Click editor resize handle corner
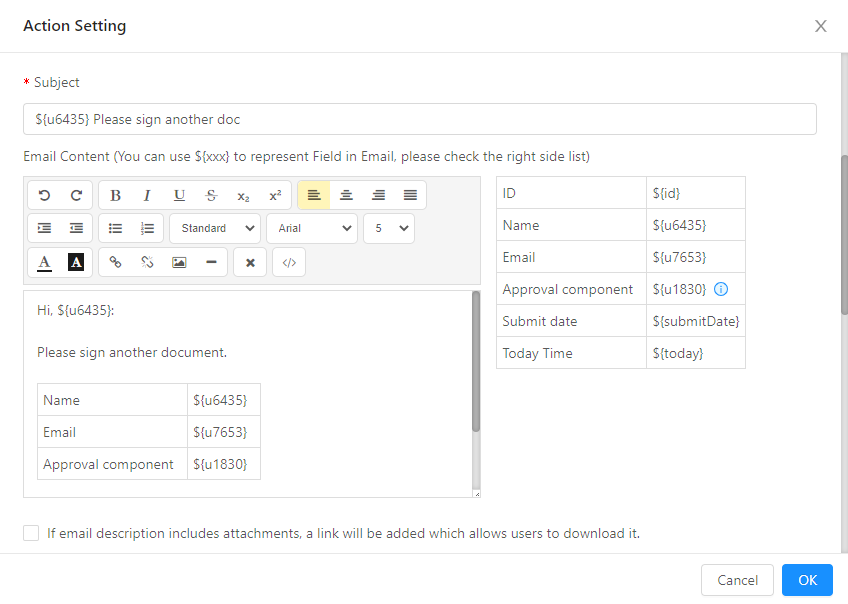848x604 pixels. pyautogui.click(x=477, y=494)
